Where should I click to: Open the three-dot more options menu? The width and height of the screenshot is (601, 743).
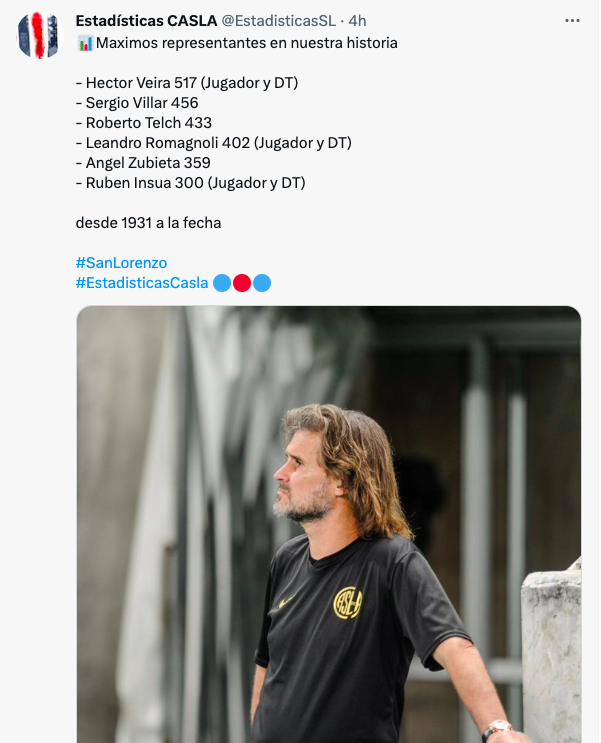click(572, 21)
